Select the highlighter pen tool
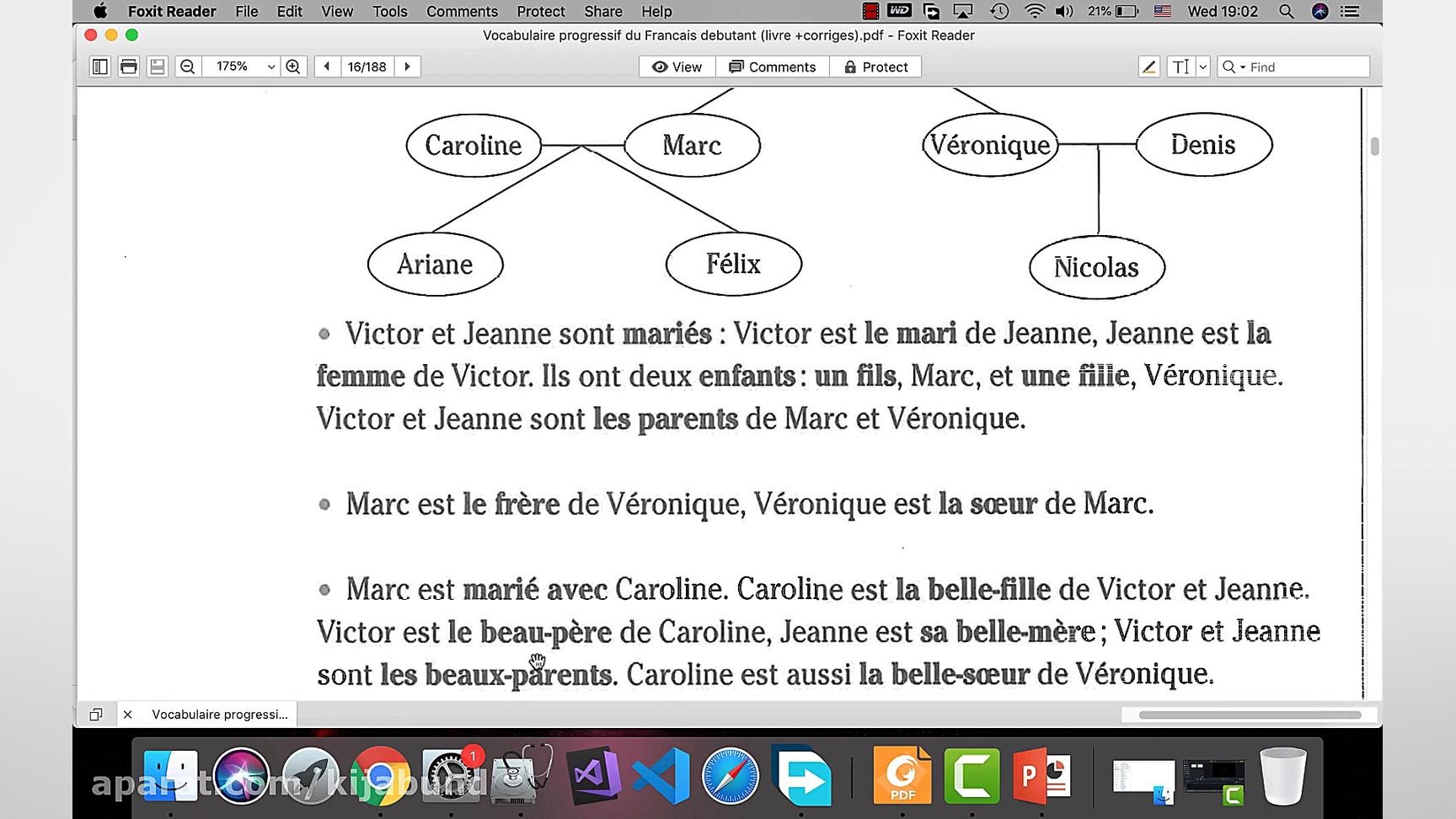 (x=1149, y=67)
